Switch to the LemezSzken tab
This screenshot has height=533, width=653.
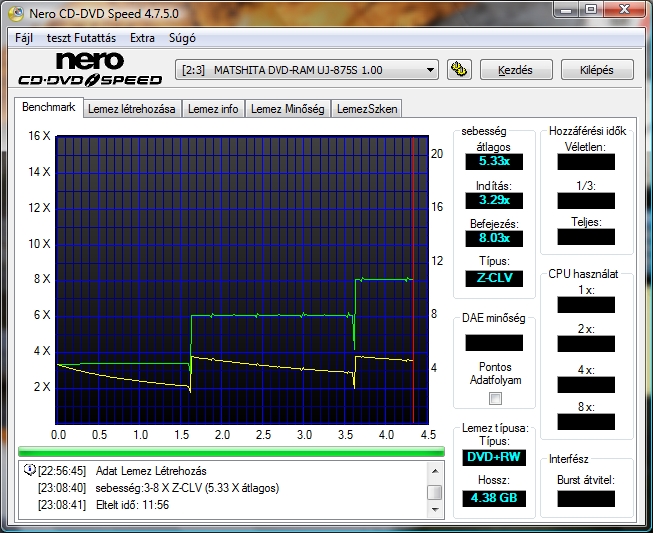click(x=367, y=109)
